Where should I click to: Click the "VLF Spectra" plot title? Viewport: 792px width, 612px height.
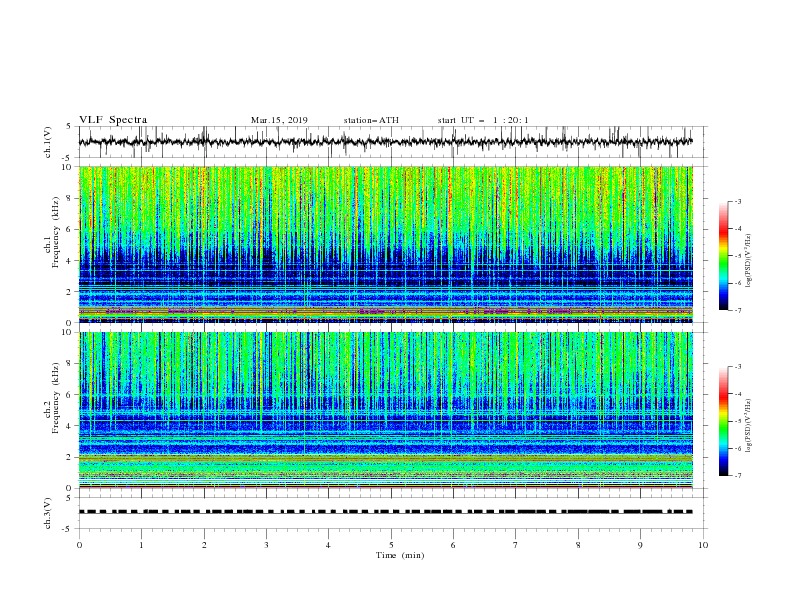(113, 120)
